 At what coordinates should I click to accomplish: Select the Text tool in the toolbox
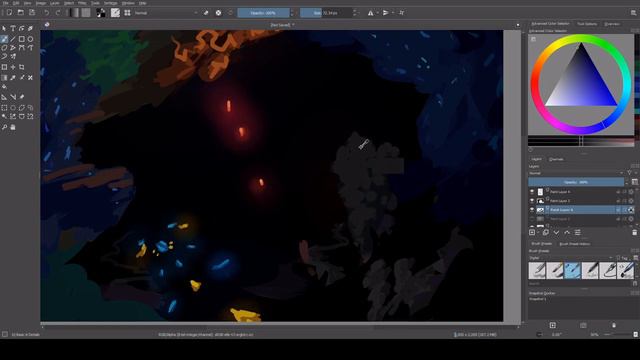tap(13, 29)
